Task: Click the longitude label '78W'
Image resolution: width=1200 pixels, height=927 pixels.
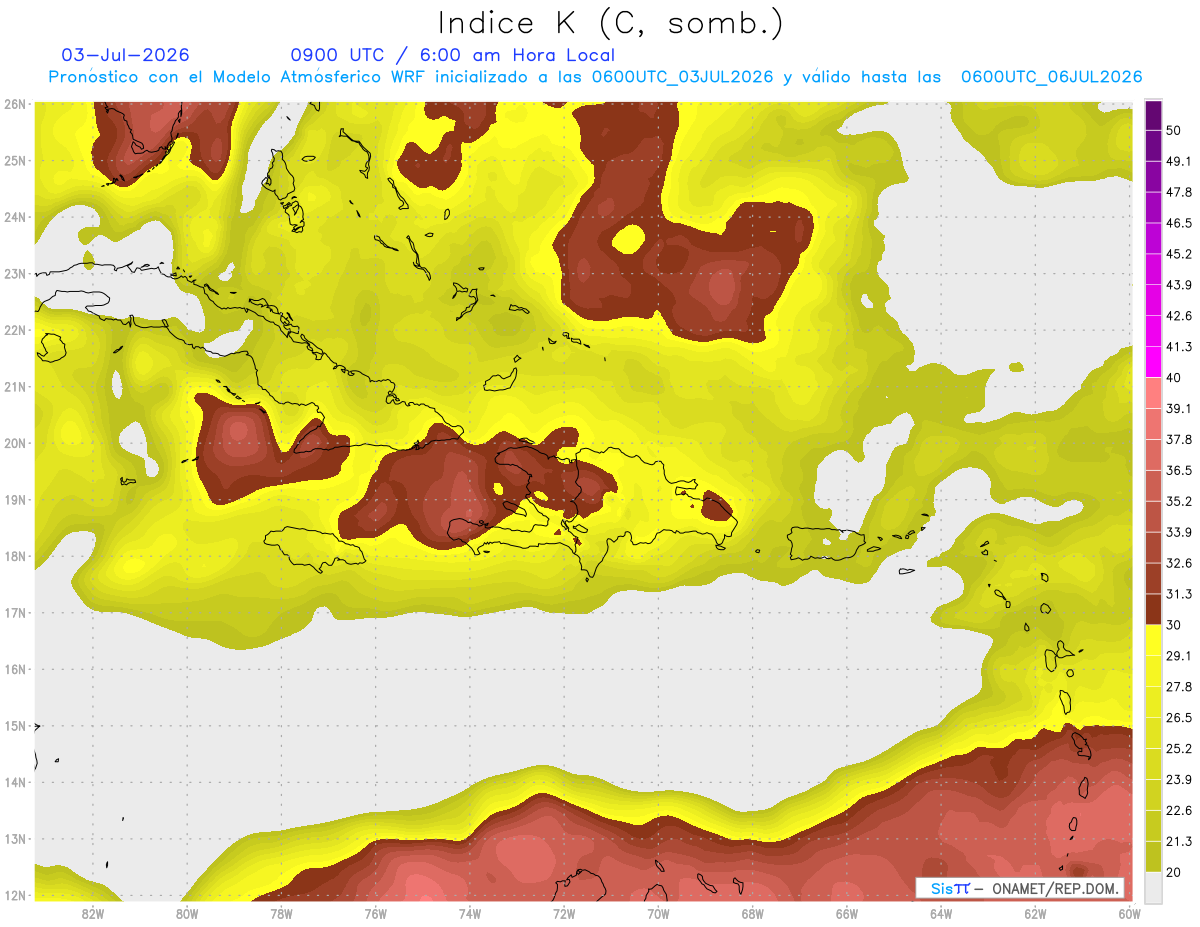Action: [281, 913]
